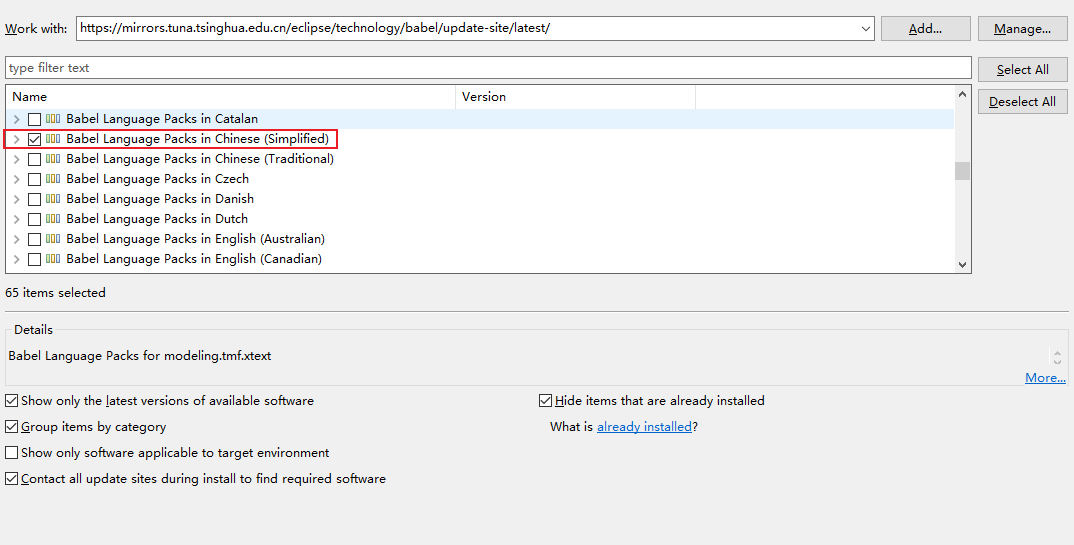Expand the Catalan language packs tree node

coord(16,119)
